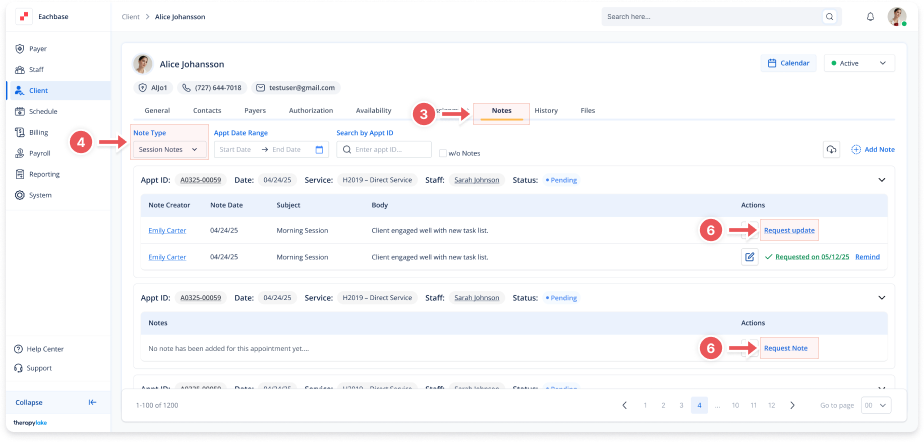Collapse the sidebar using Collapse arrow

click(x=92, y=402)
